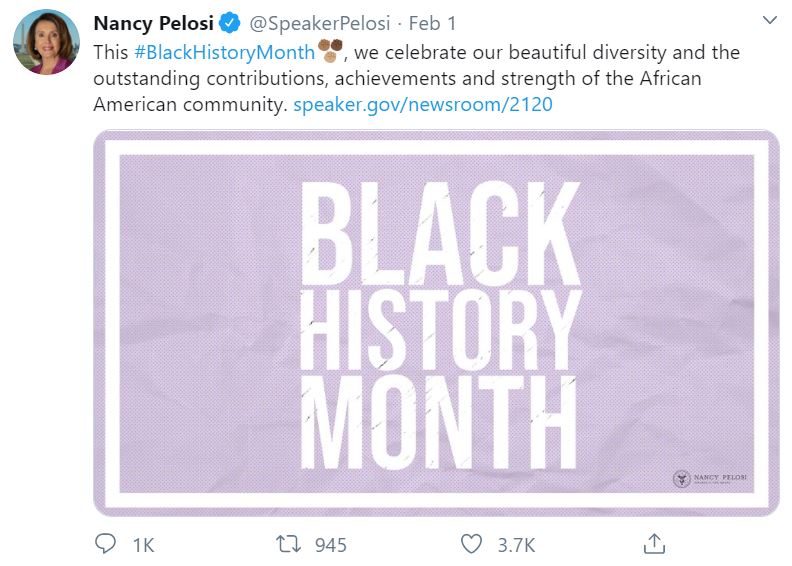Like the tweet with the heart icon
The image size is (792, 566).
coord(472,543)
